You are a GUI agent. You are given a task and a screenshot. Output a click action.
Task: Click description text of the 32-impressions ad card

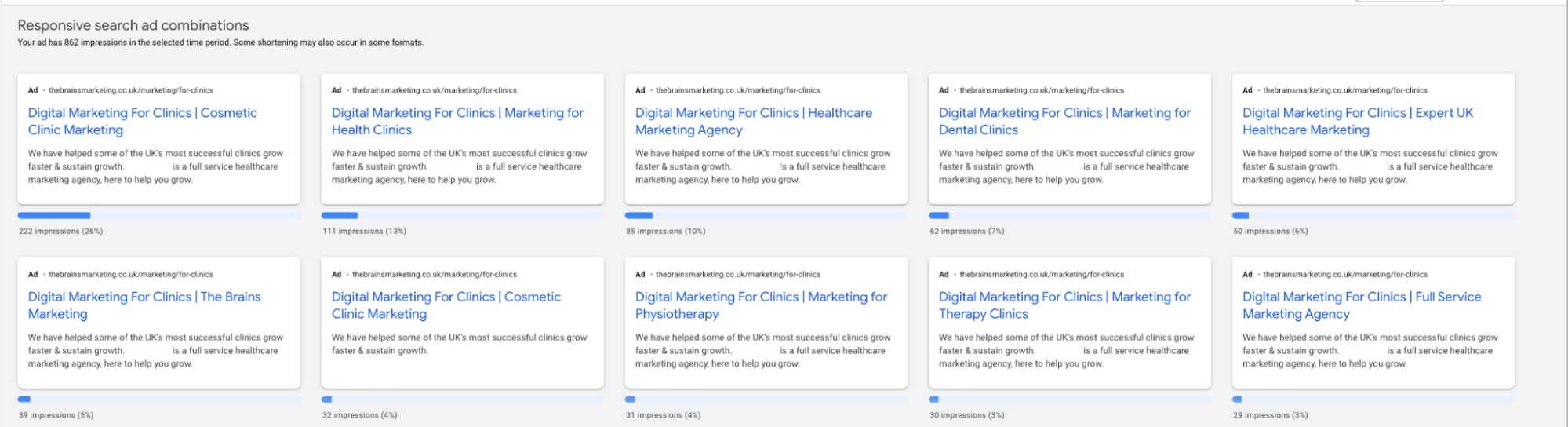[459, 344]
